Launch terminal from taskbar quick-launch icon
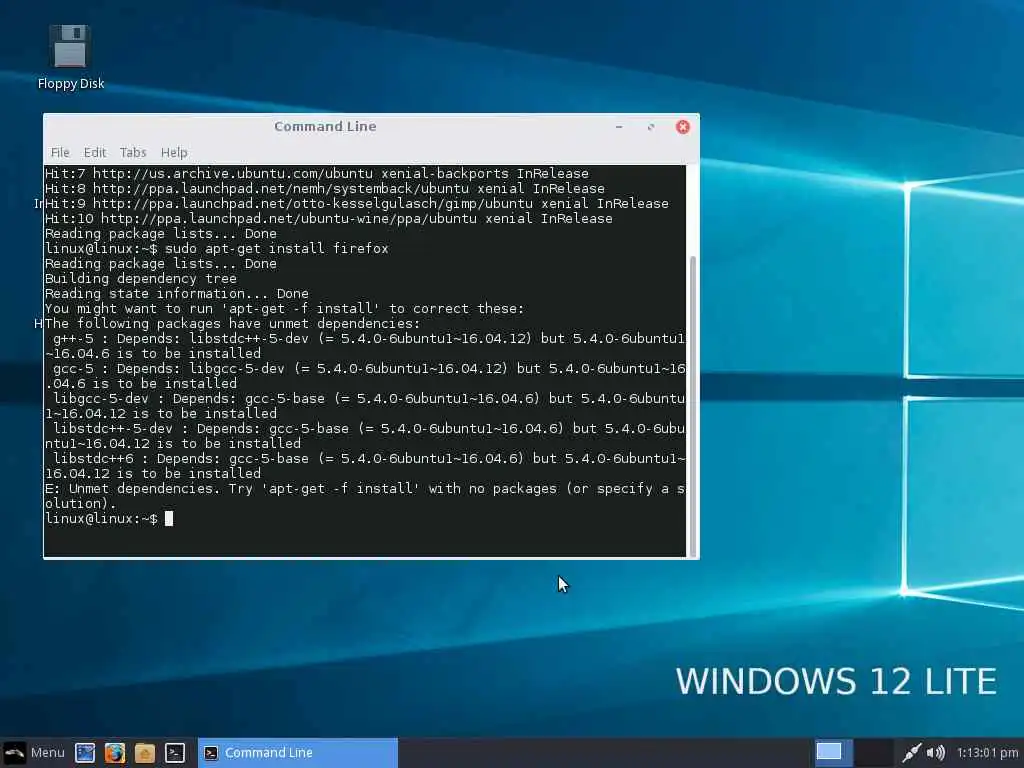This screenshot has height=768, width=1024. point(174,753)
